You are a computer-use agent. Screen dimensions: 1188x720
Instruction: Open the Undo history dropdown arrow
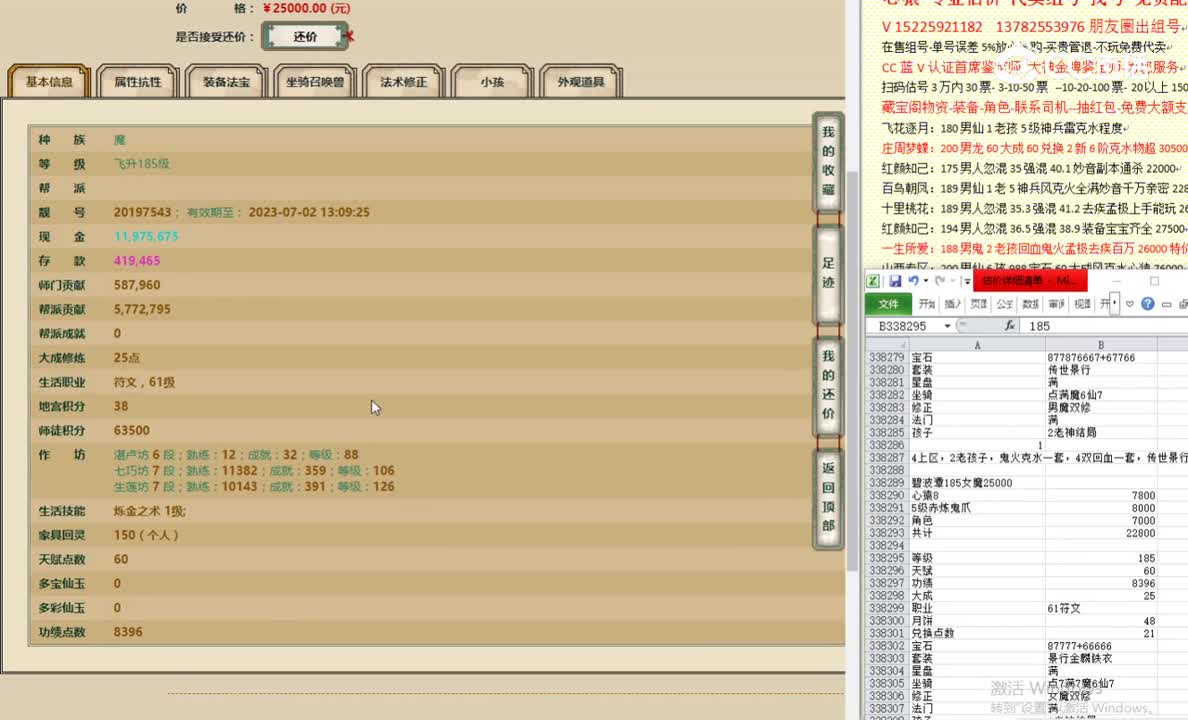(925, 281)
